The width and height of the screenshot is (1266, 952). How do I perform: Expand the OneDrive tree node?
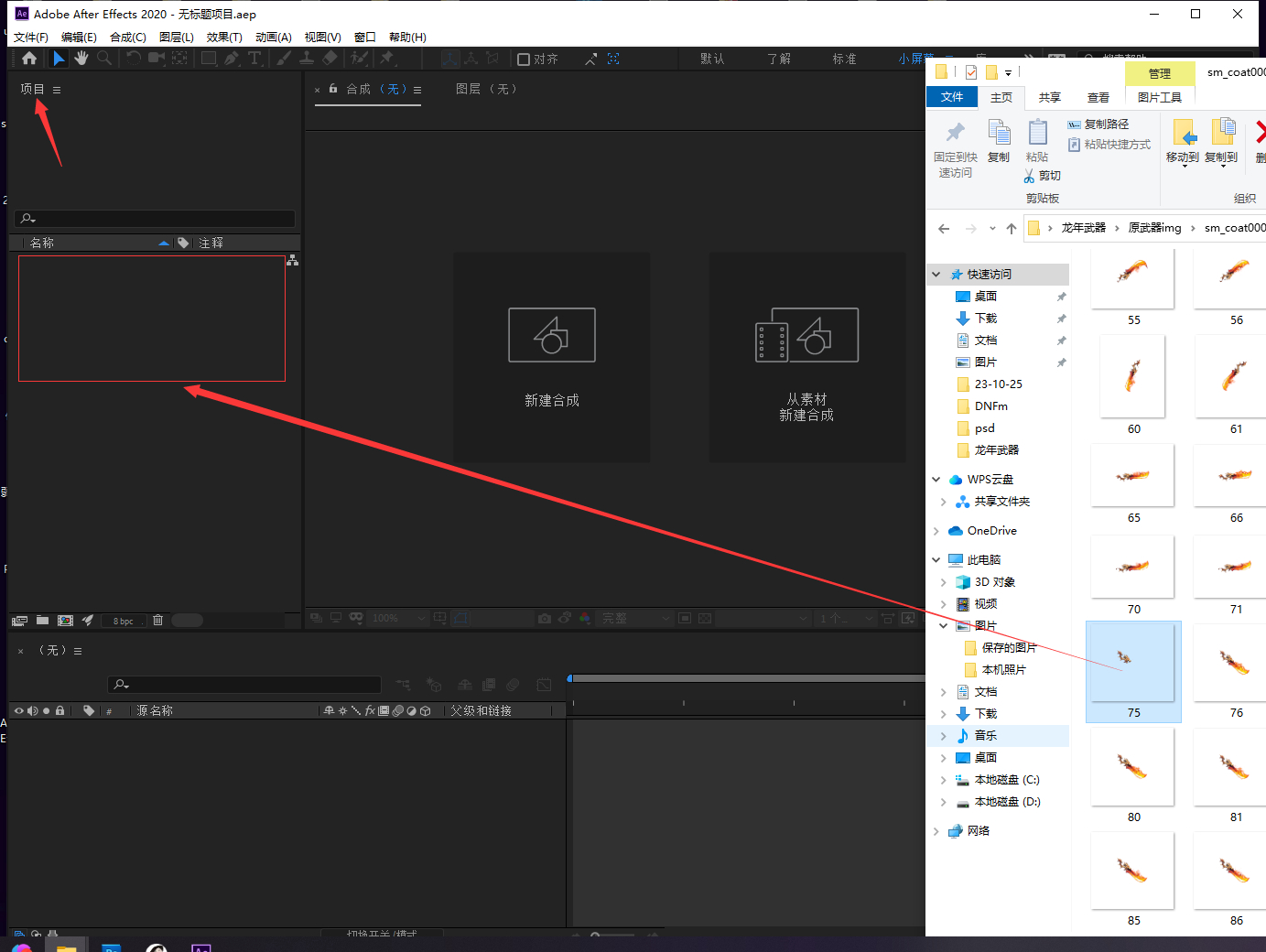(x=936, y=531)
